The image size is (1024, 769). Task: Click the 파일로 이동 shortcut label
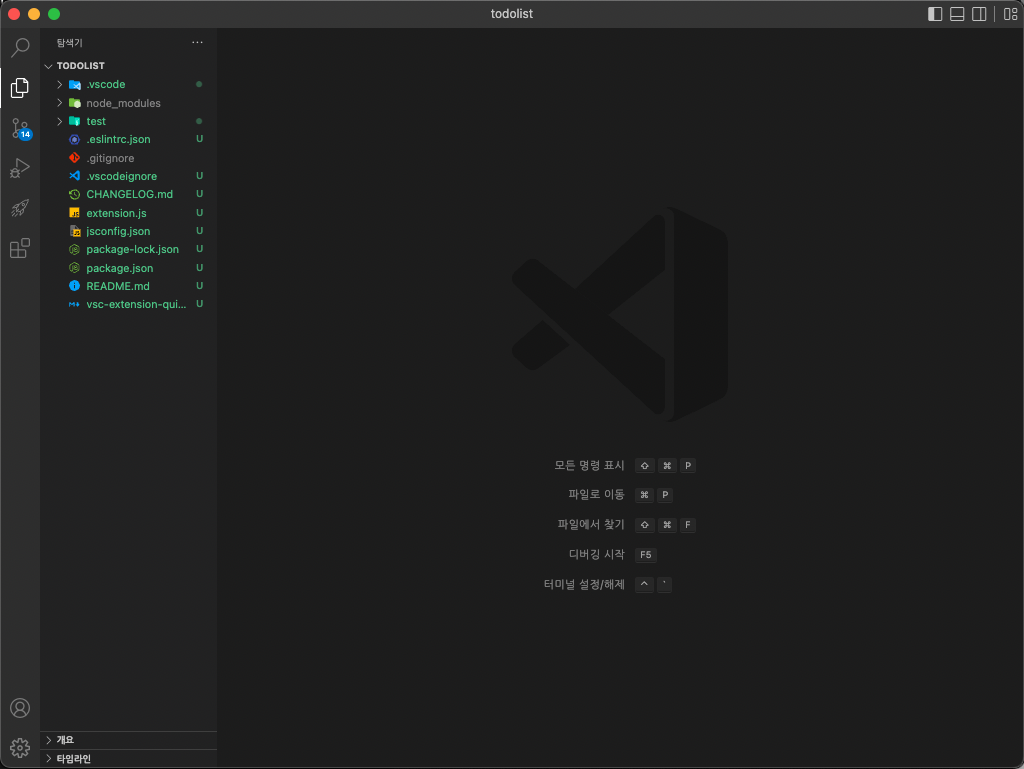click(596, 495)
